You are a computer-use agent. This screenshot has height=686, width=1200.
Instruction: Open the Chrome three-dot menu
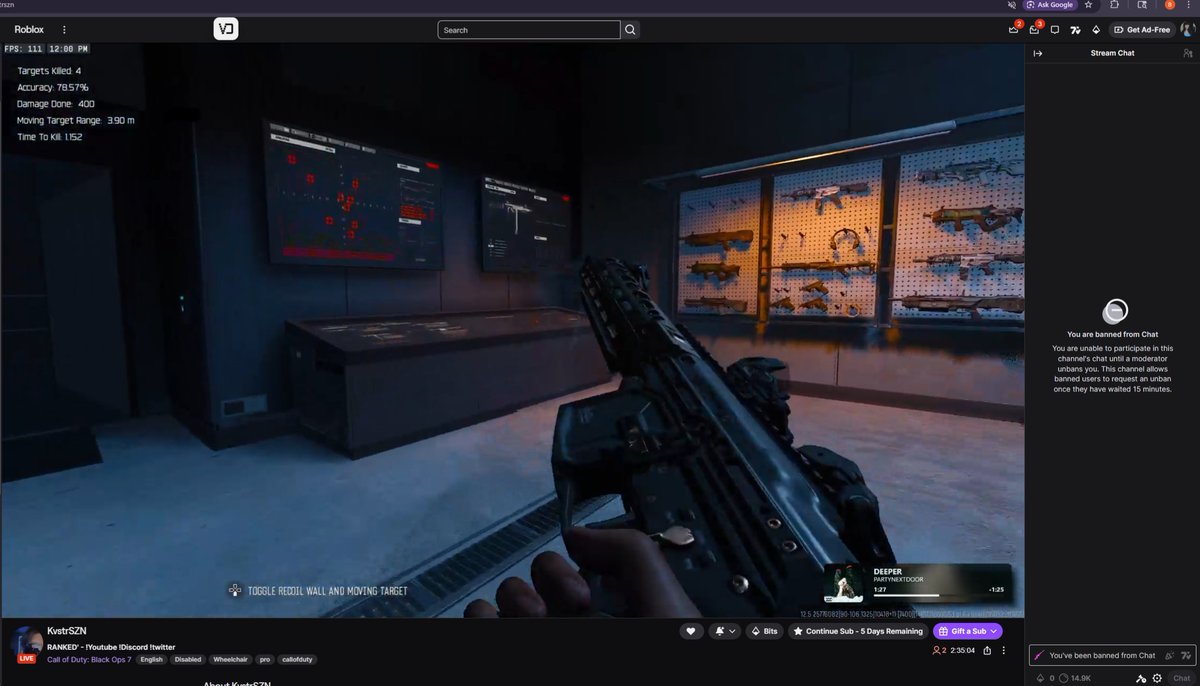pyautogui.click(x=1191, y=5)
